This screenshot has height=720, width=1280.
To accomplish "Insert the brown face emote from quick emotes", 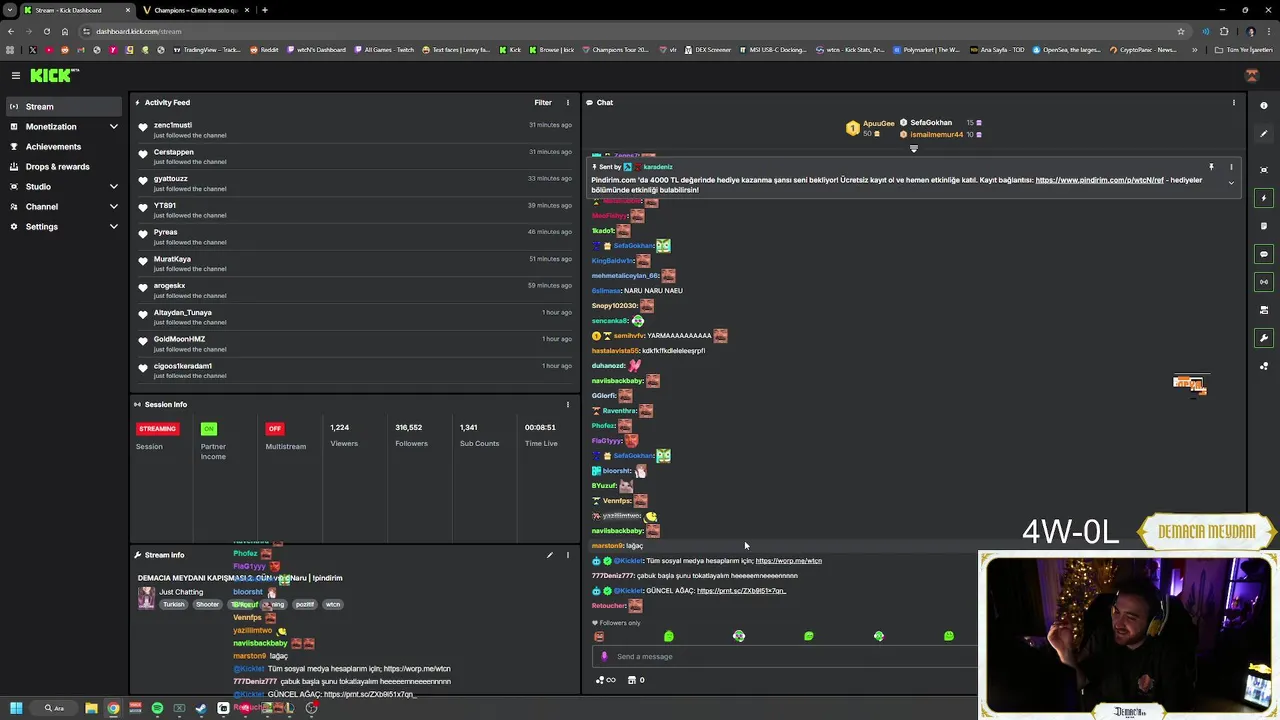I will [x=599, y=636].
